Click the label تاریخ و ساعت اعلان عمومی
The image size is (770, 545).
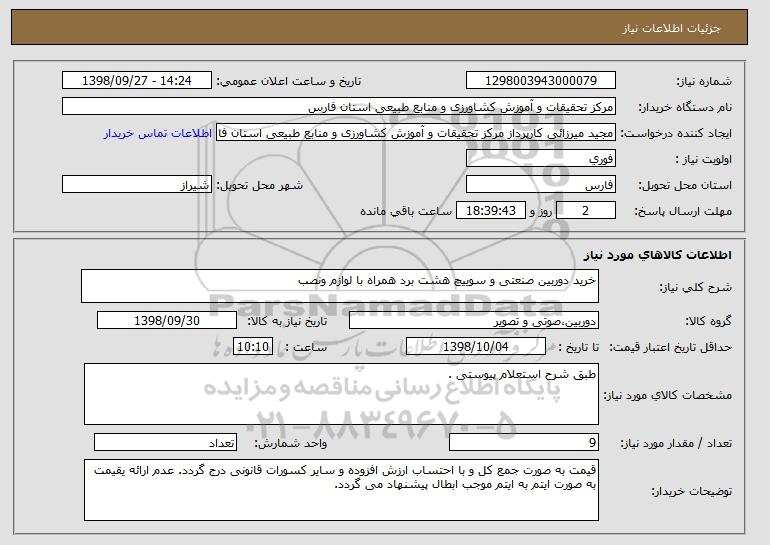(x=289, y=81)
